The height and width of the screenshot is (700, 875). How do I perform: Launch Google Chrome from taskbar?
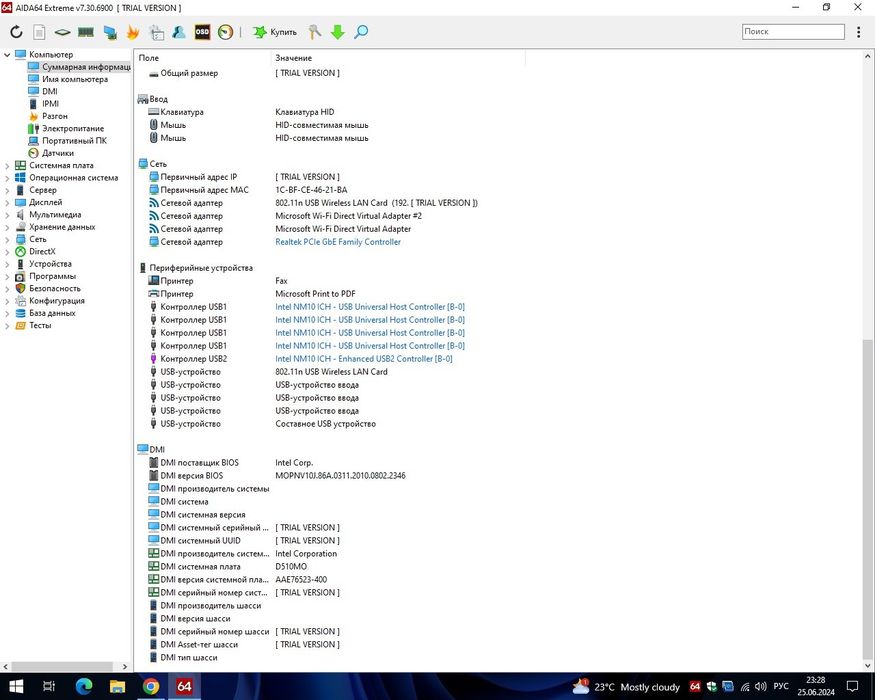point(151,686)
